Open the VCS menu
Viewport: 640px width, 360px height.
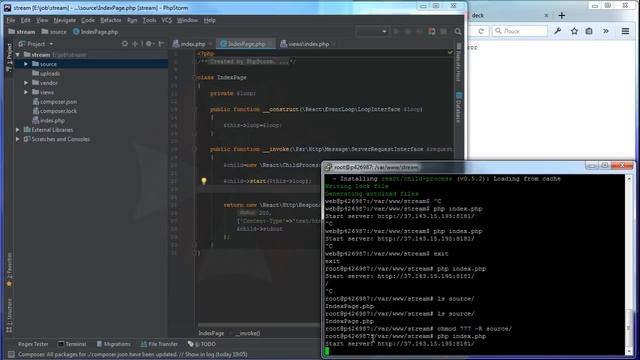167,20
